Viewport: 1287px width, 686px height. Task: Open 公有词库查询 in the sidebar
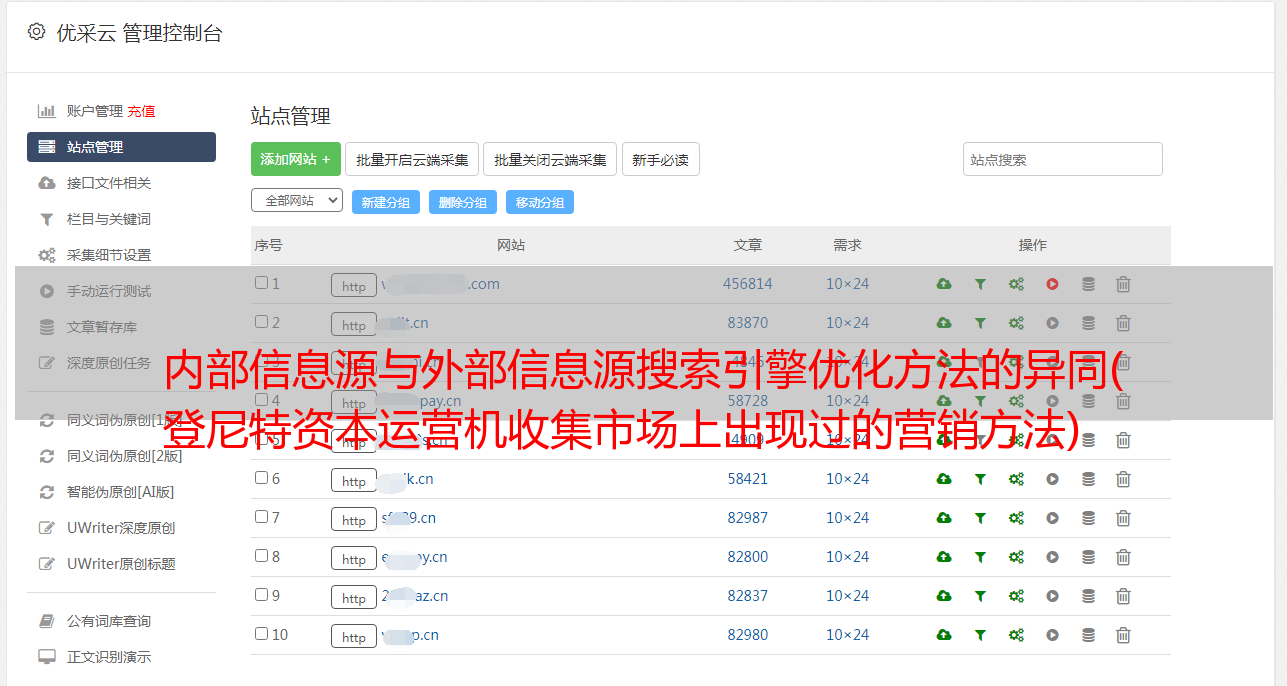tap(109, 621)
